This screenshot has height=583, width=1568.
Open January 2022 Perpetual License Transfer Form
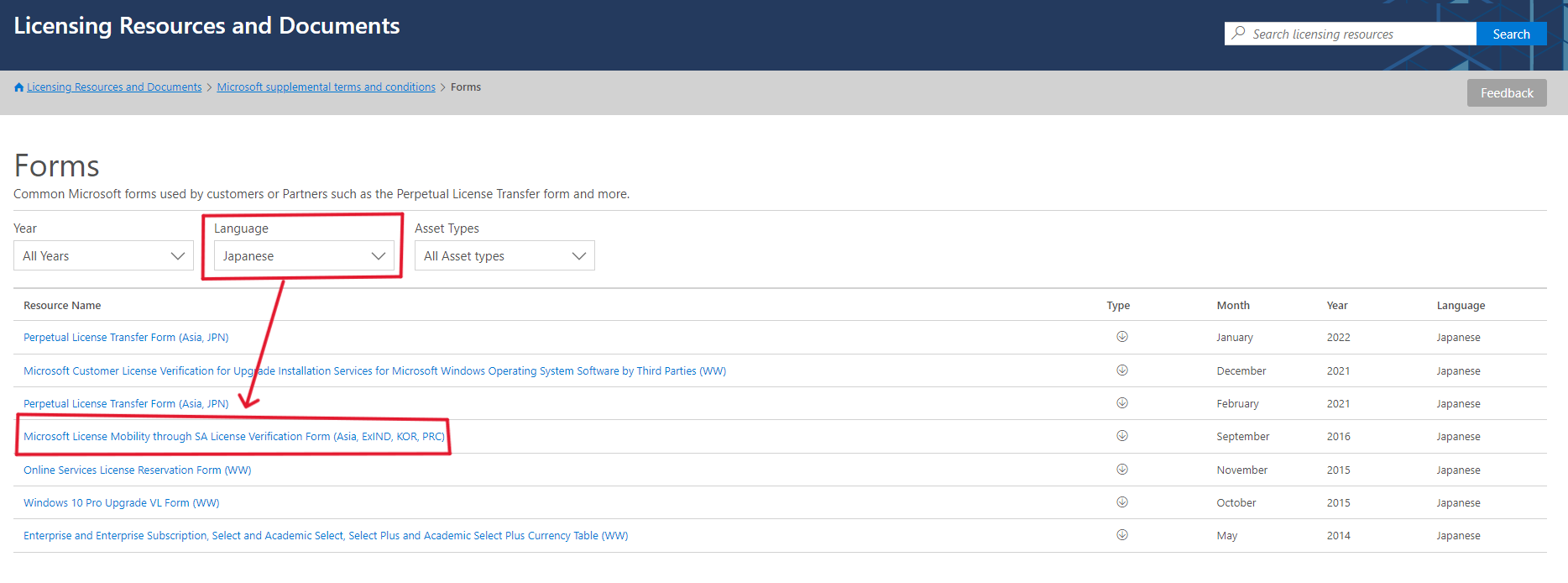pos(126,338)
